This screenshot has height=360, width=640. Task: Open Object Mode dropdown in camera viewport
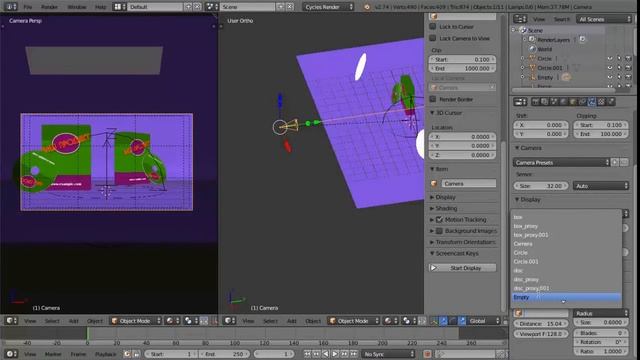click(x=135, y=321)
